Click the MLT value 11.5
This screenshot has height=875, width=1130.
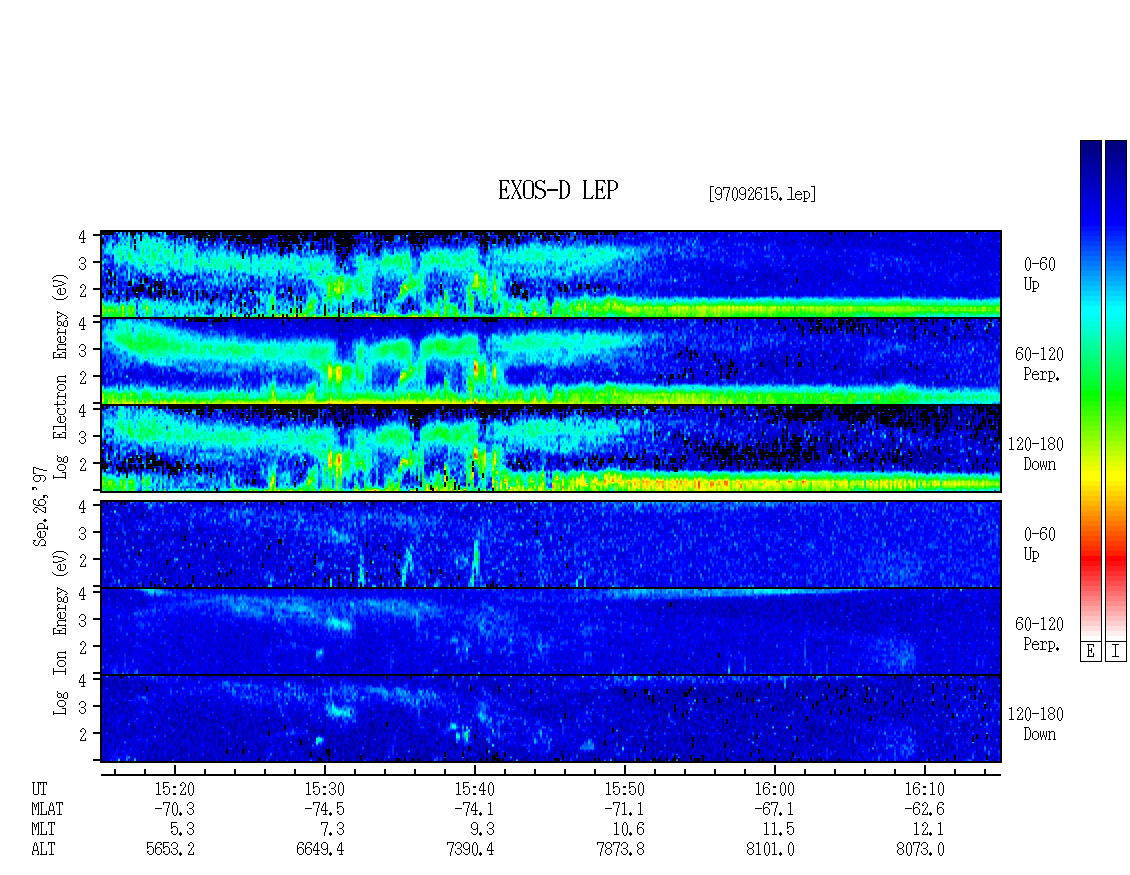click(x=778, y=830)
